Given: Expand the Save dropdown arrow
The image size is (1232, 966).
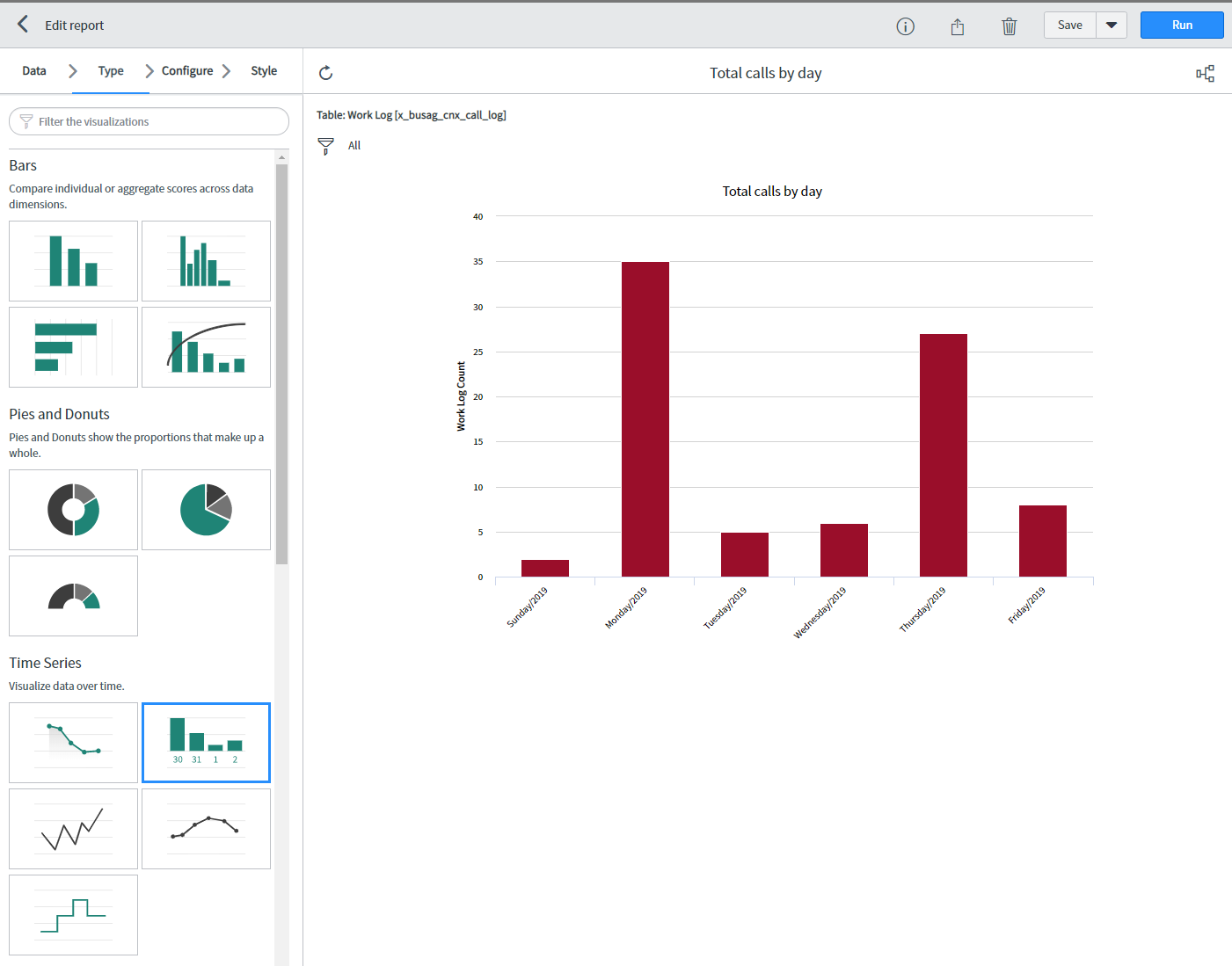Looking at the screenshot, I should pyautogui.click(x=1112, y=25).
